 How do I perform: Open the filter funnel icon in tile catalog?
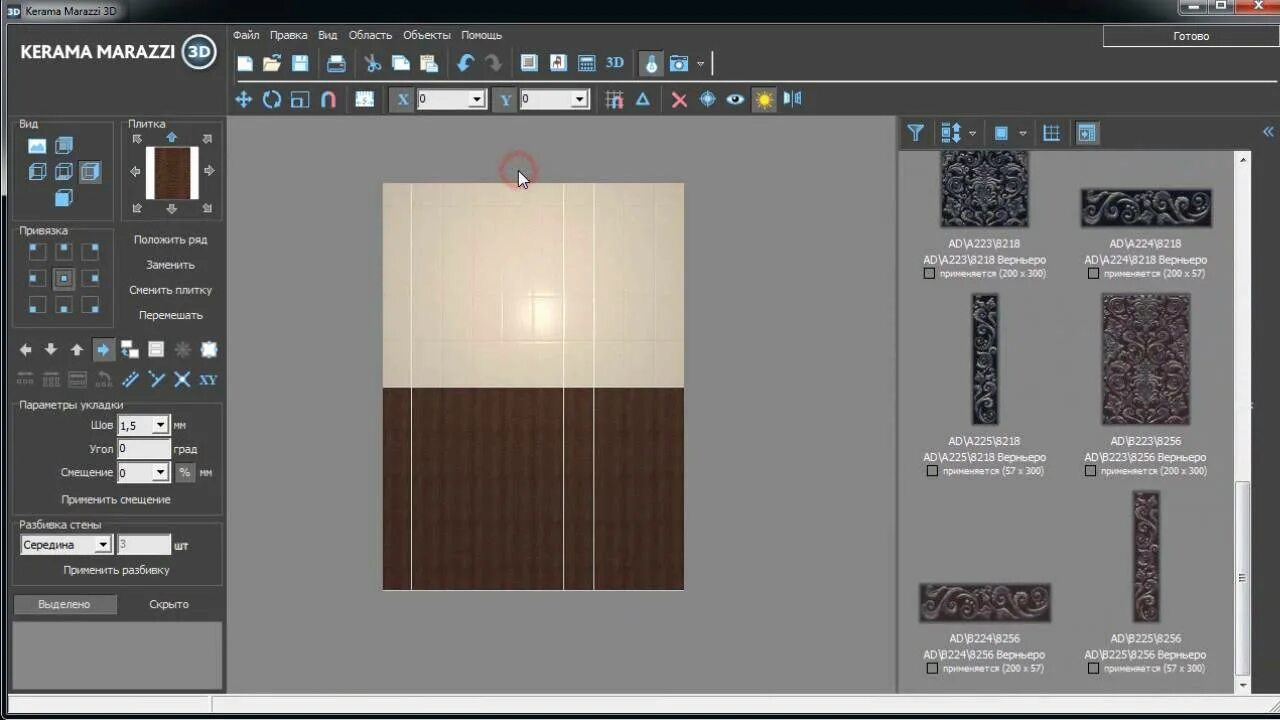coord(915,132)
